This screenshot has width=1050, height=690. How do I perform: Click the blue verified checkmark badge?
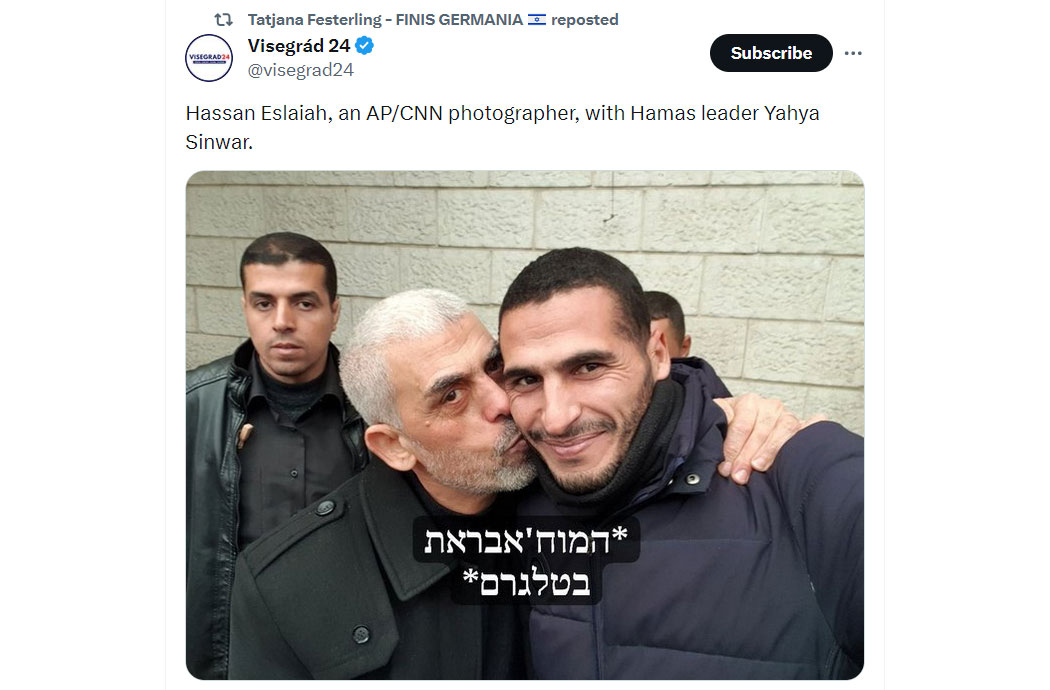(x=364, y=46)
